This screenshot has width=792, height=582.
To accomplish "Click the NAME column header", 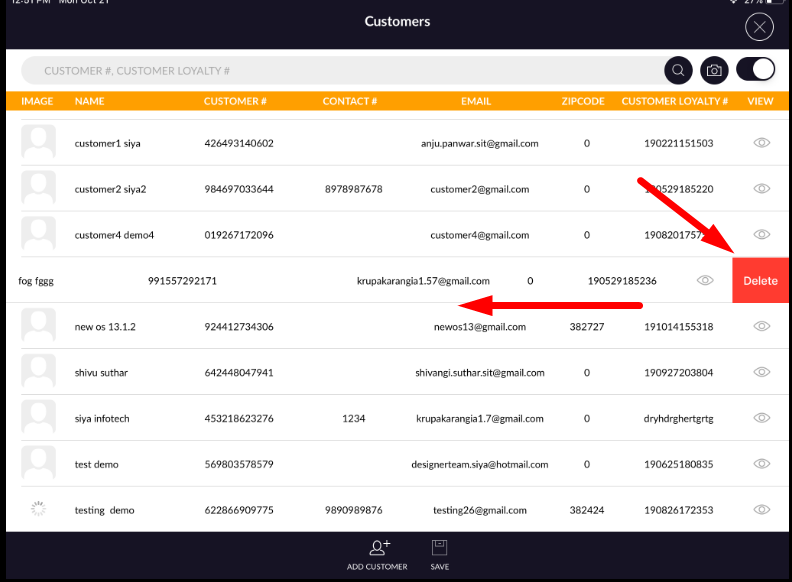I will (x=90, y=102).
